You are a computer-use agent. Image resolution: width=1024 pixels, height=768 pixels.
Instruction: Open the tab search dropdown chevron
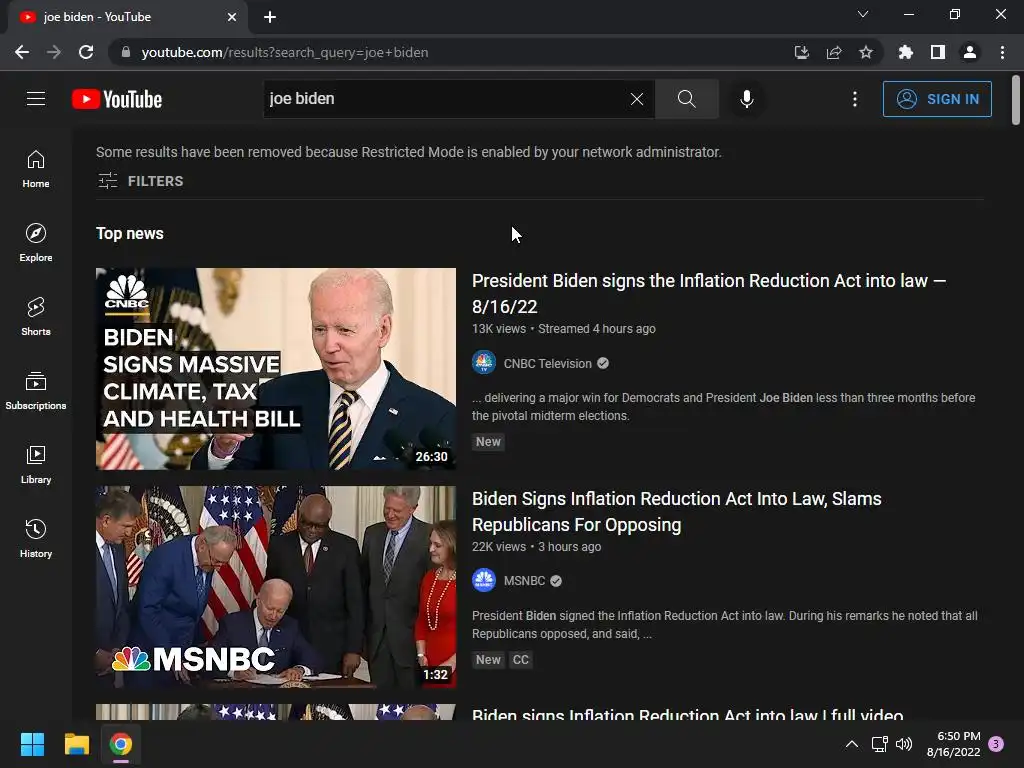pos(863,14)
